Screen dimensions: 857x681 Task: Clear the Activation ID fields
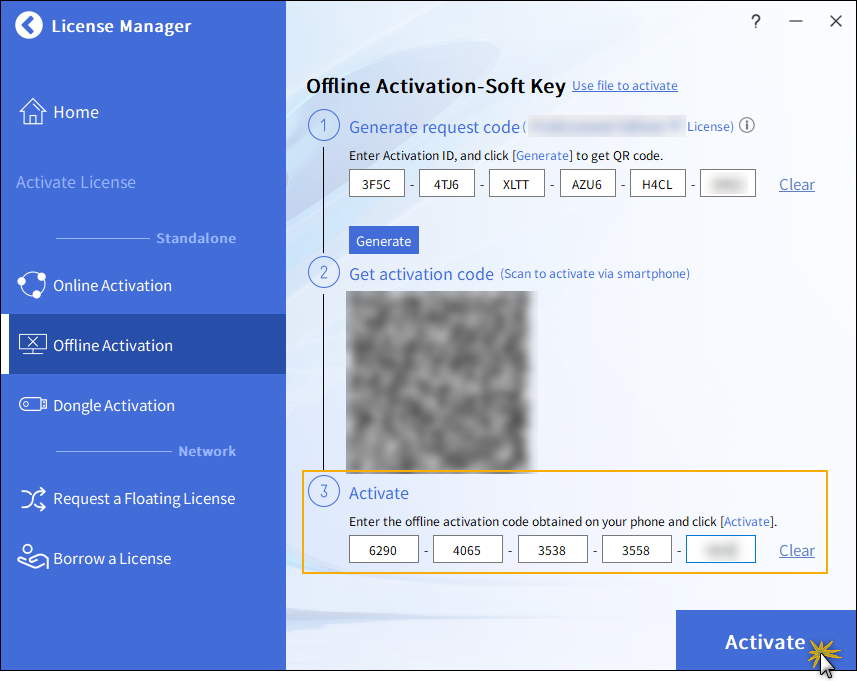(x=796, y=184)
